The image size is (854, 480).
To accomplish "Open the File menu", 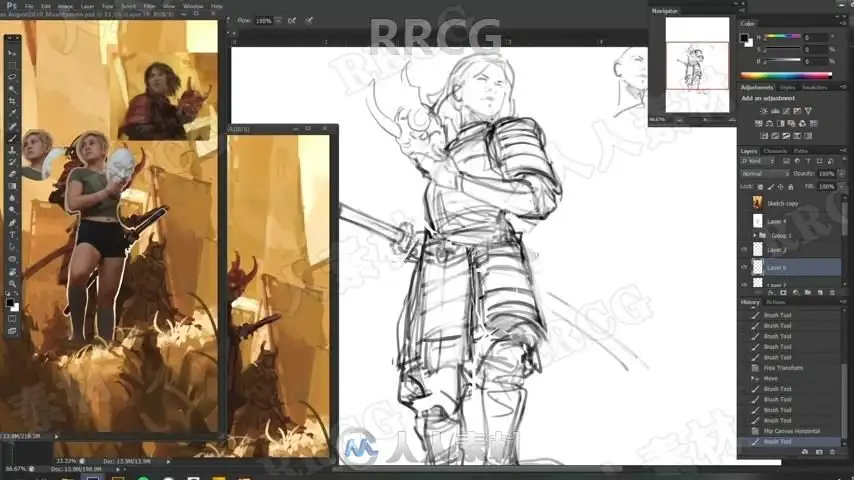I will pyautogui.click(x=29, y=6).
